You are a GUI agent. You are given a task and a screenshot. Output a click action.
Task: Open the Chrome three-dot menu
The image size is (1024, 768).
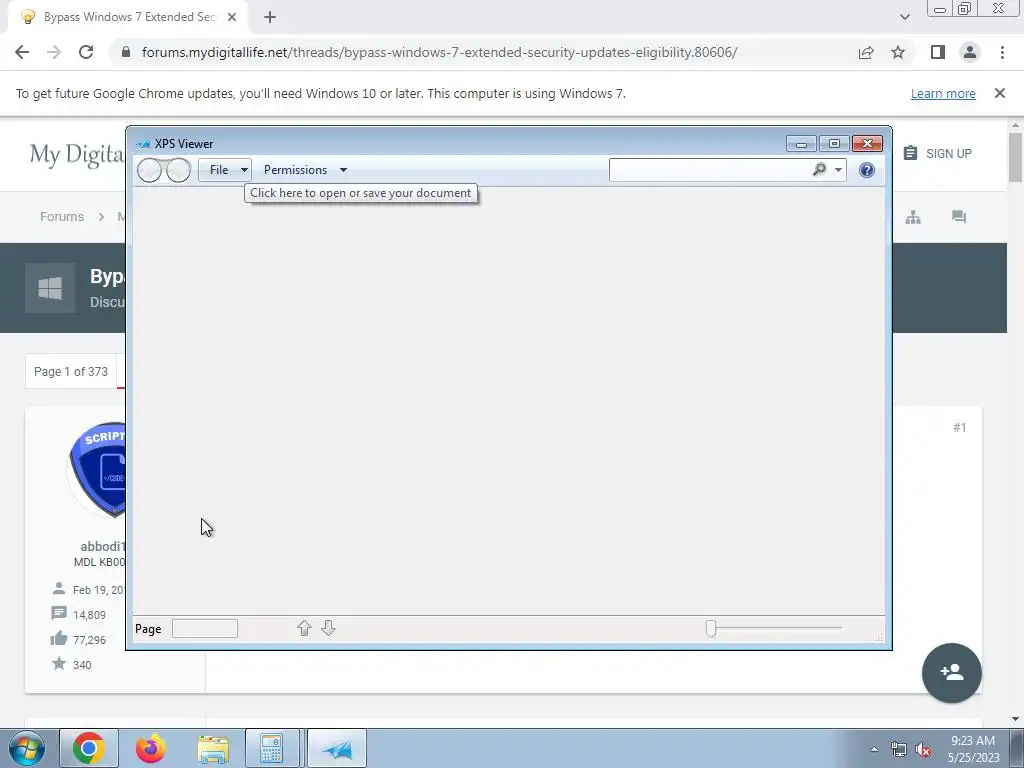pos(1002,52)
